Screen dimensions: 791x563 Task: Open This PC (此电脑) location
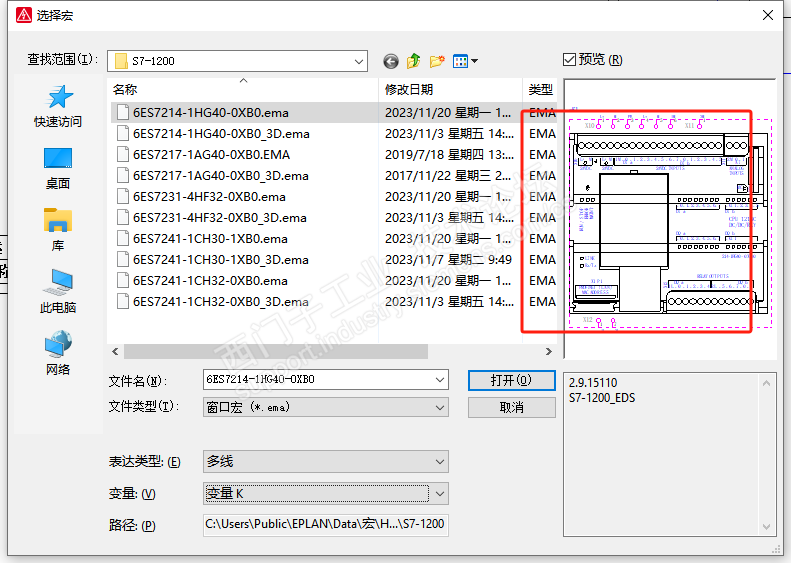coord(58,292)
